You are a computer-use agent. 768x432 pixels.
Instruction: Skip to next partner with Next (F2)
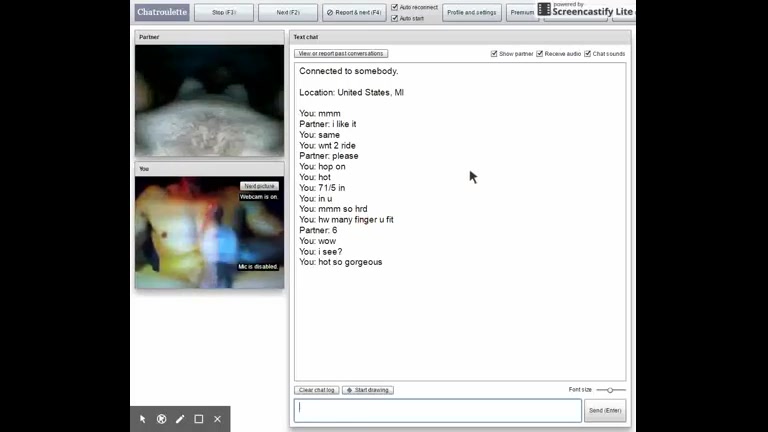288,12
